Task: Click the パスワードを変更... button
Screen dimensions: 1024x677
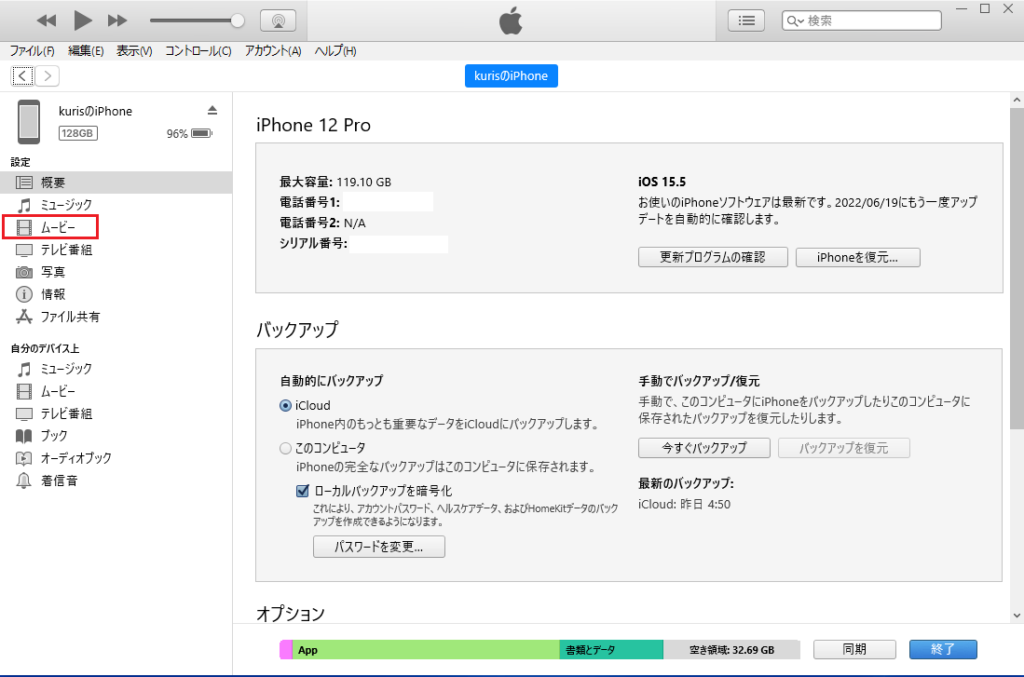Action: coord(379,546)
